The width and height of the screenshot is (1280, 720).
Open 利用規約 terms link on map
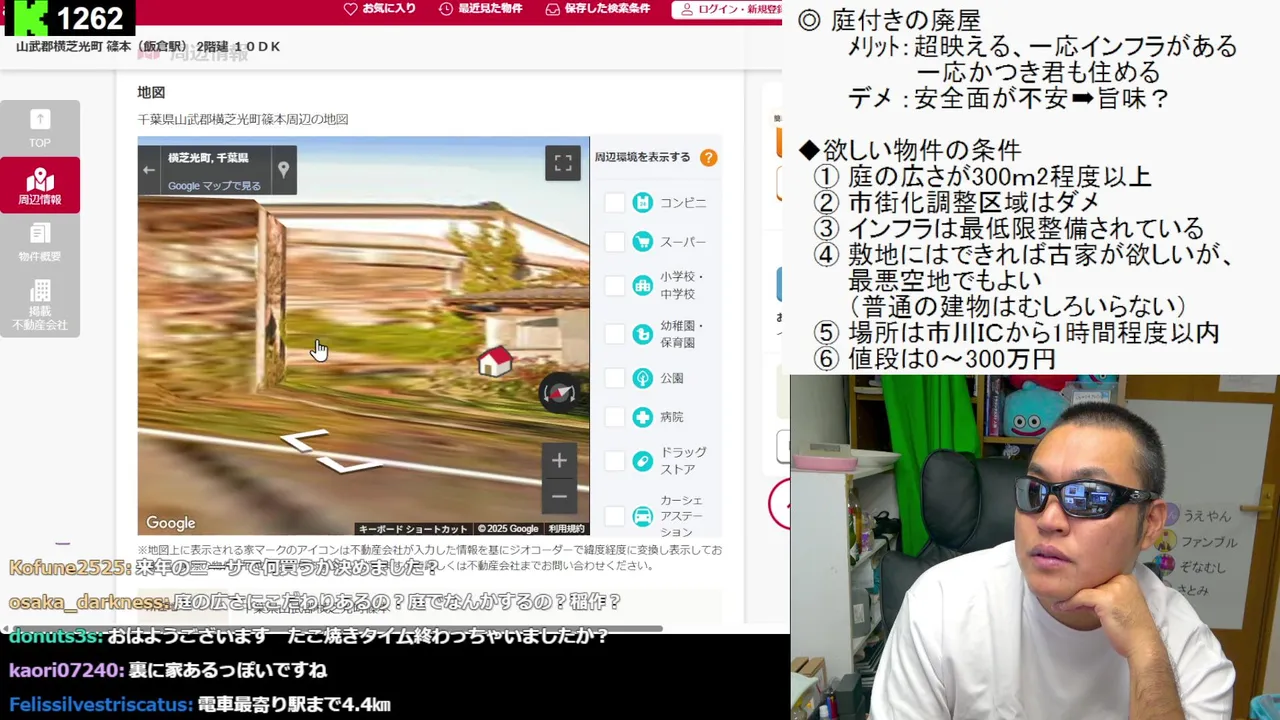click(566, 529)
